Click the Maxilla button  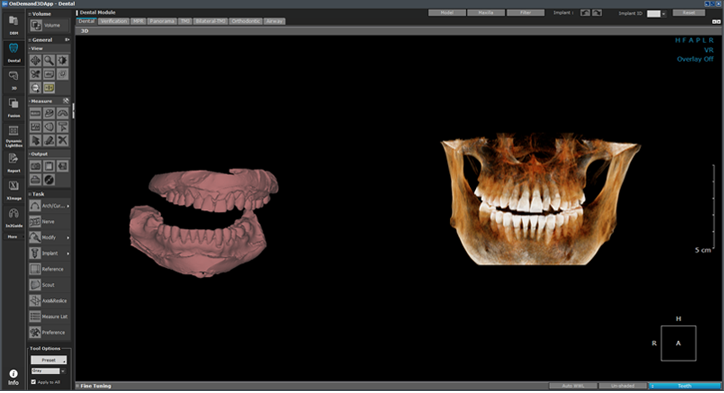486,13
